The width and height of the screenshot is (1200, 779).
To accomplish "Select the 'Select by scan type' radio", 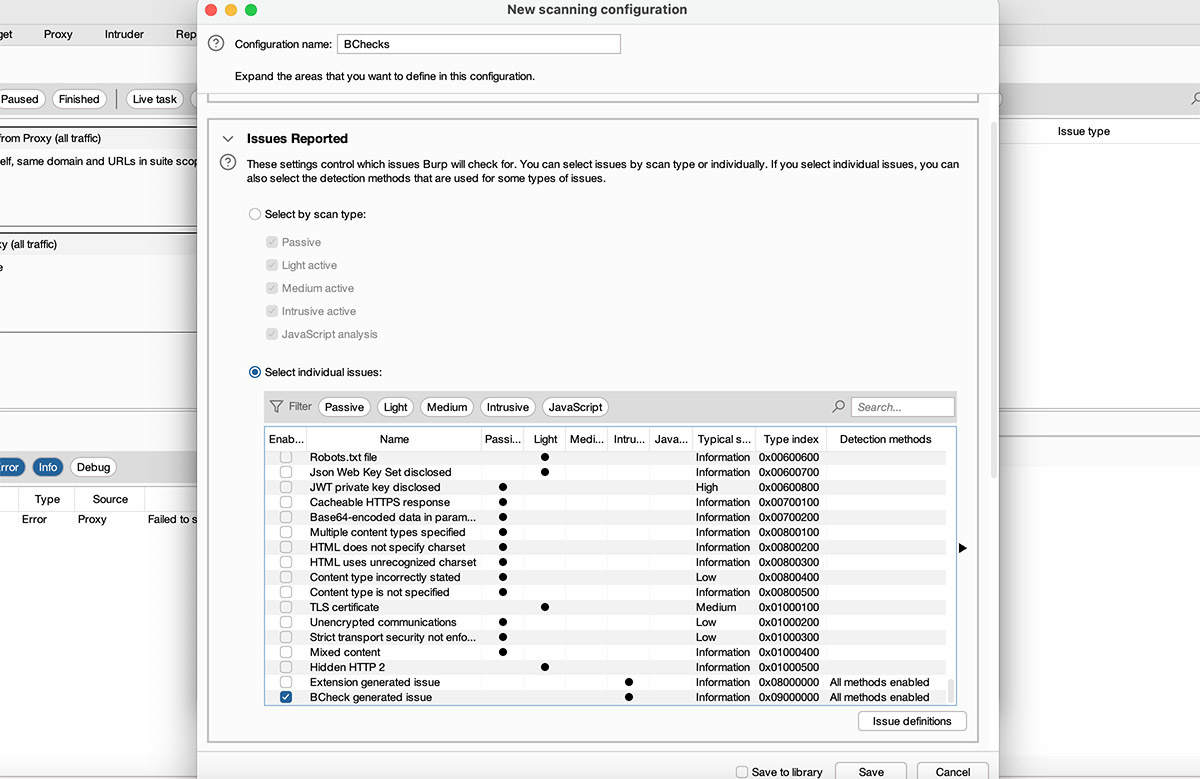I will 255,214.
